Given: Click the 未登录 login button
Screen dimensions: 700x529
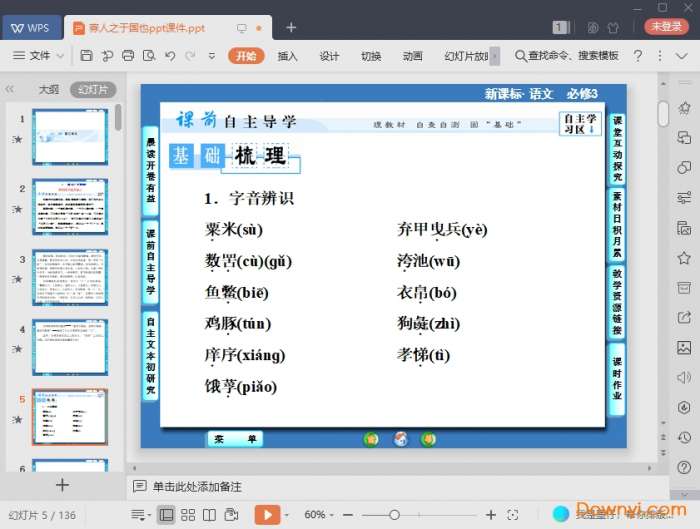Looking at the screenshot, I should 666,26.
